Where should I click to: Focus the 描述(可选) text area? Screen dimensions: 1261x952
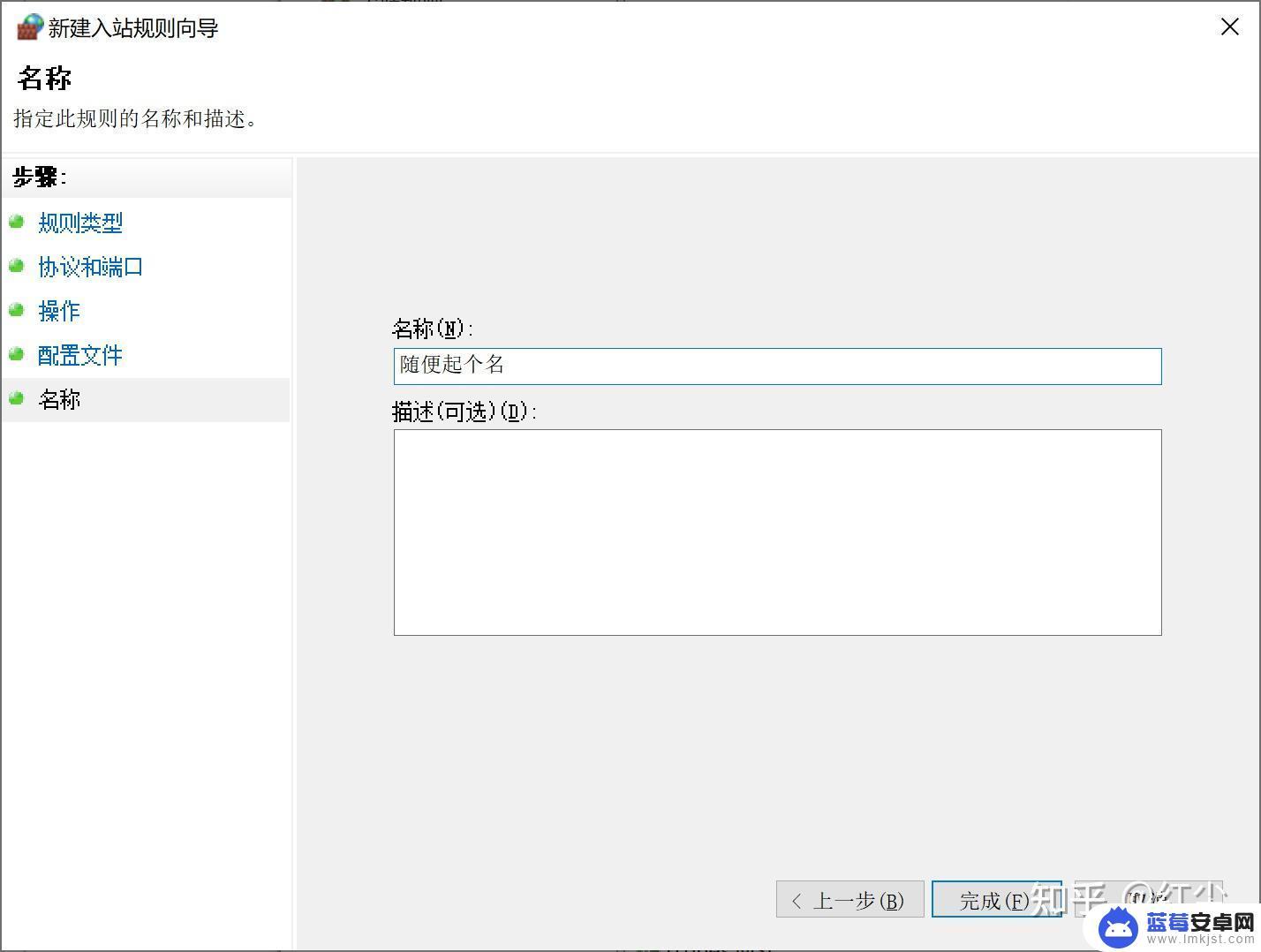(x=777, y=532)
